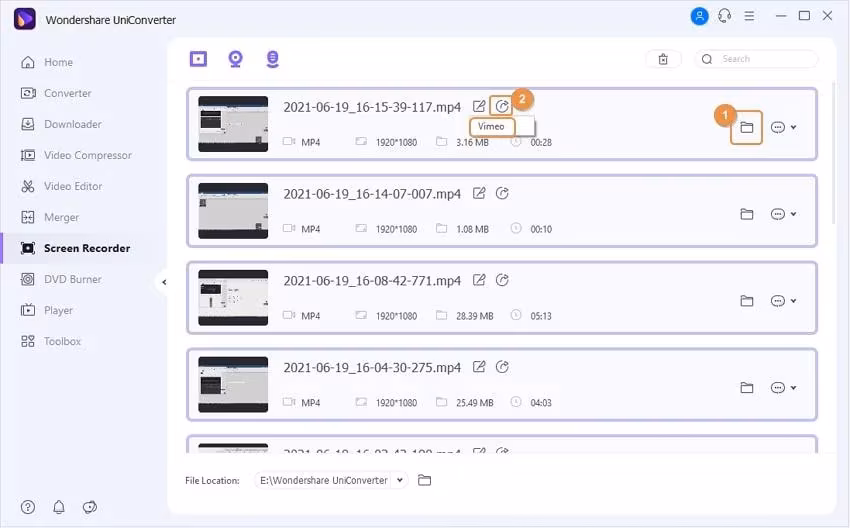Rename 2021-06-19_16-14-07-007.mp4 with edit icon
The image size is (850, 528).
point(479,193)
